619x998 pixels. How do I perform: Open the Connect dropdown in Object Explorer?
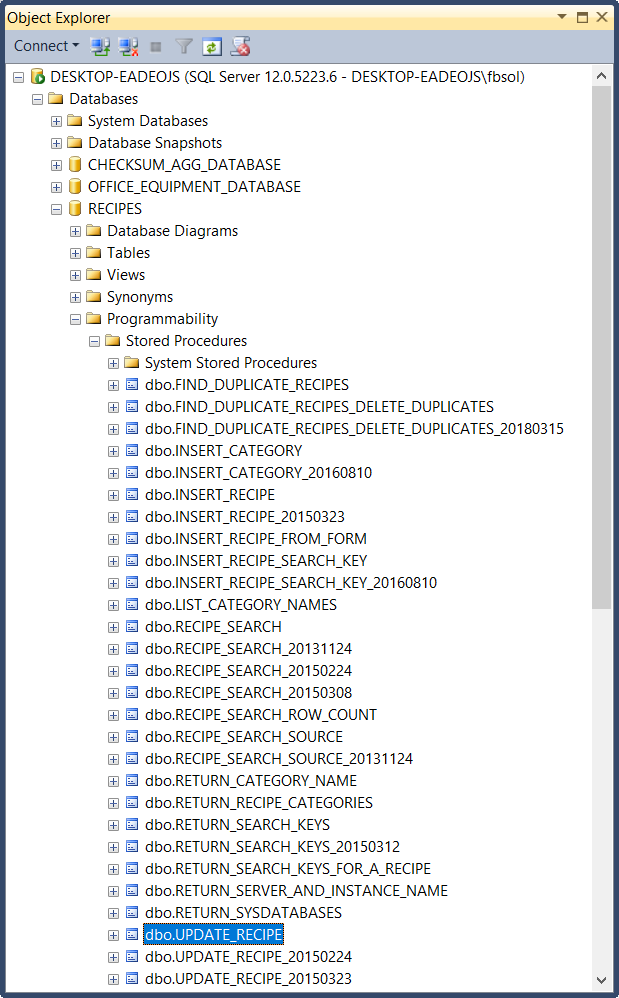point(46,46)
